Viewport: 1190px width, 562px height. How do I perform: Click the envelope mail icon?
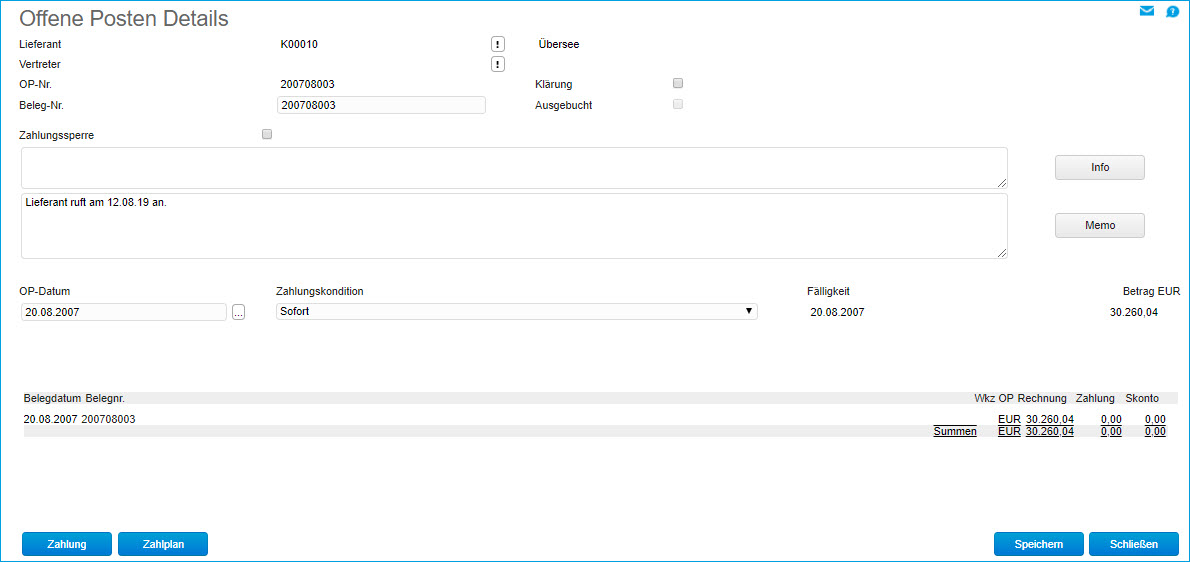pyautogui.click(x=1147, y=12)
